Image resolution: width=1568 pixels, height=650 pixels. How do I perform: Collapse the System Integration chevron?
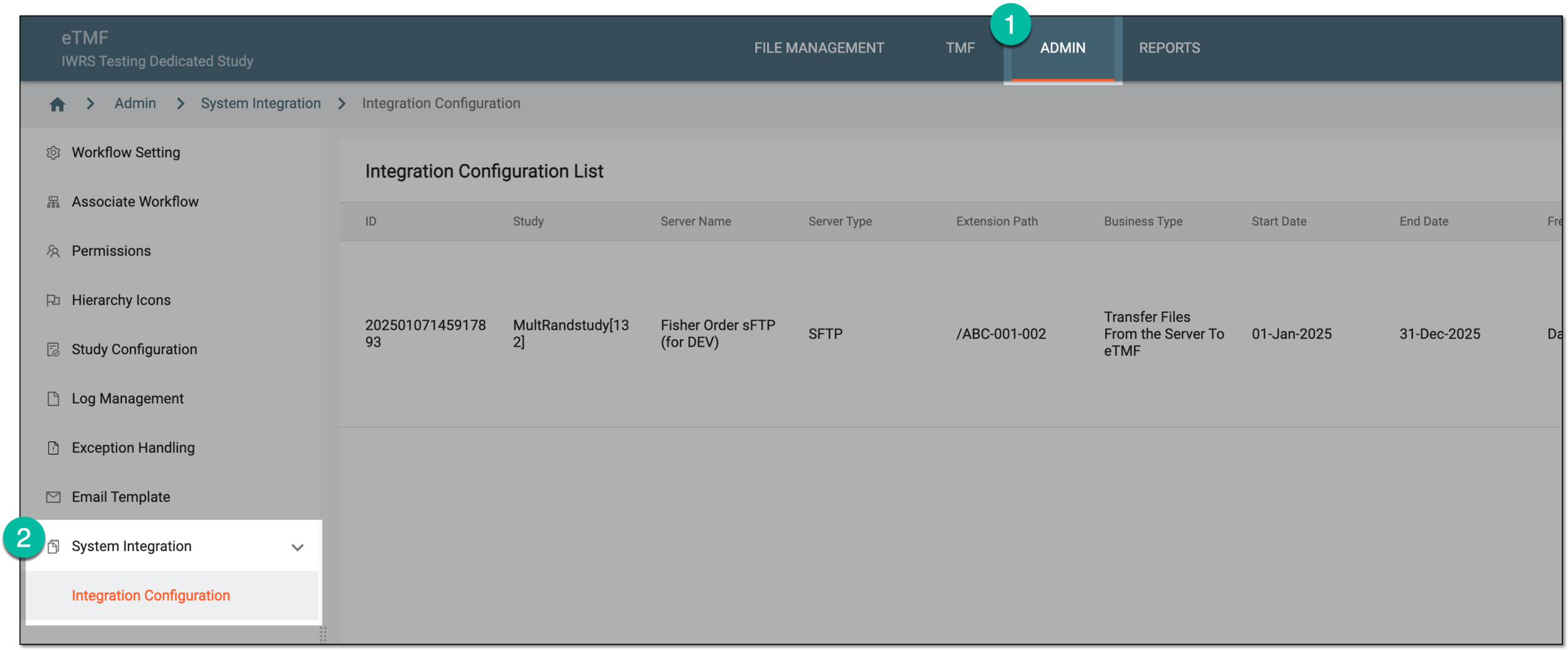297,547
